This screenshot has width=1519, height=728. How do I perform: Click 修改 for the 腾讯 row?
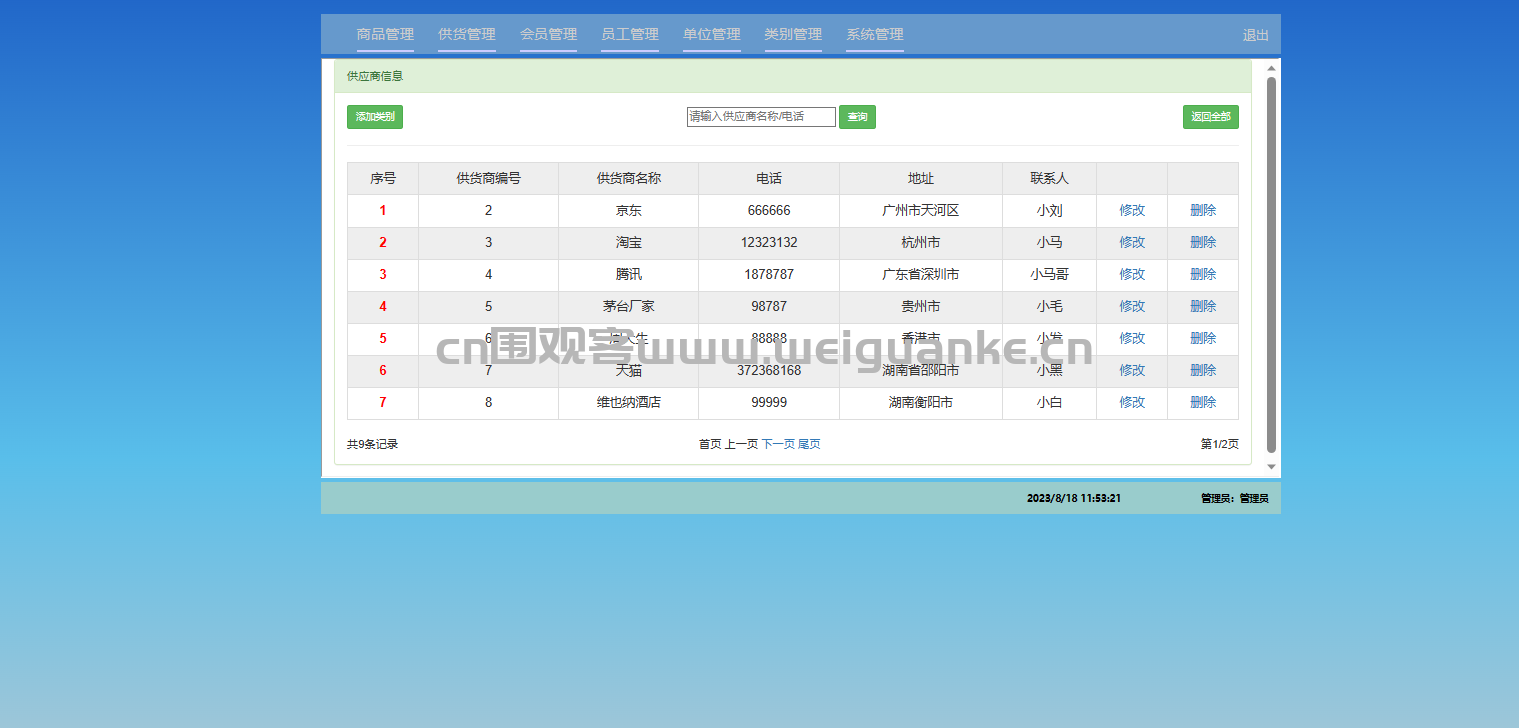pyautogui.click(x=1132, y=274)
